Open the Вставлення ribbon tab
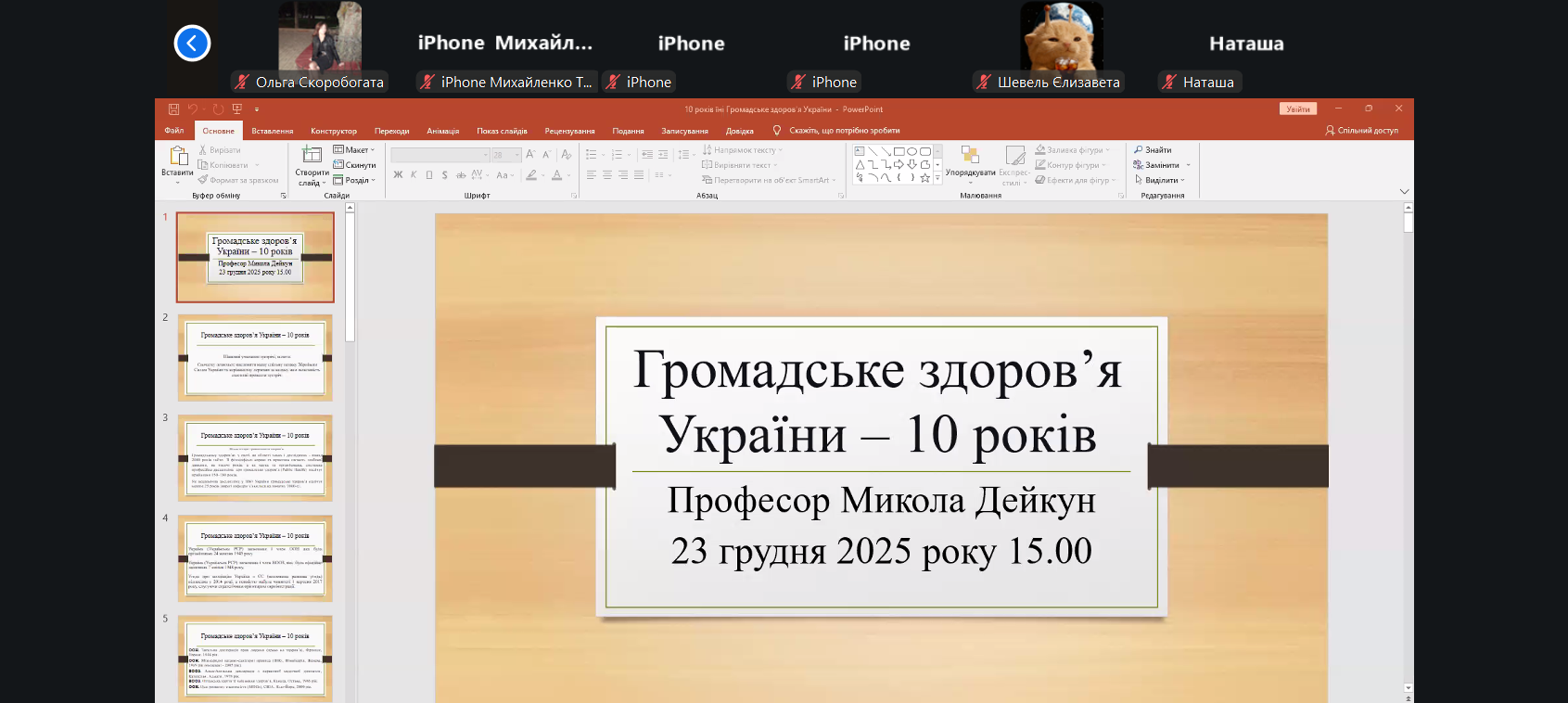This screenshot has width=1568, height=703. tap(272, 131)
